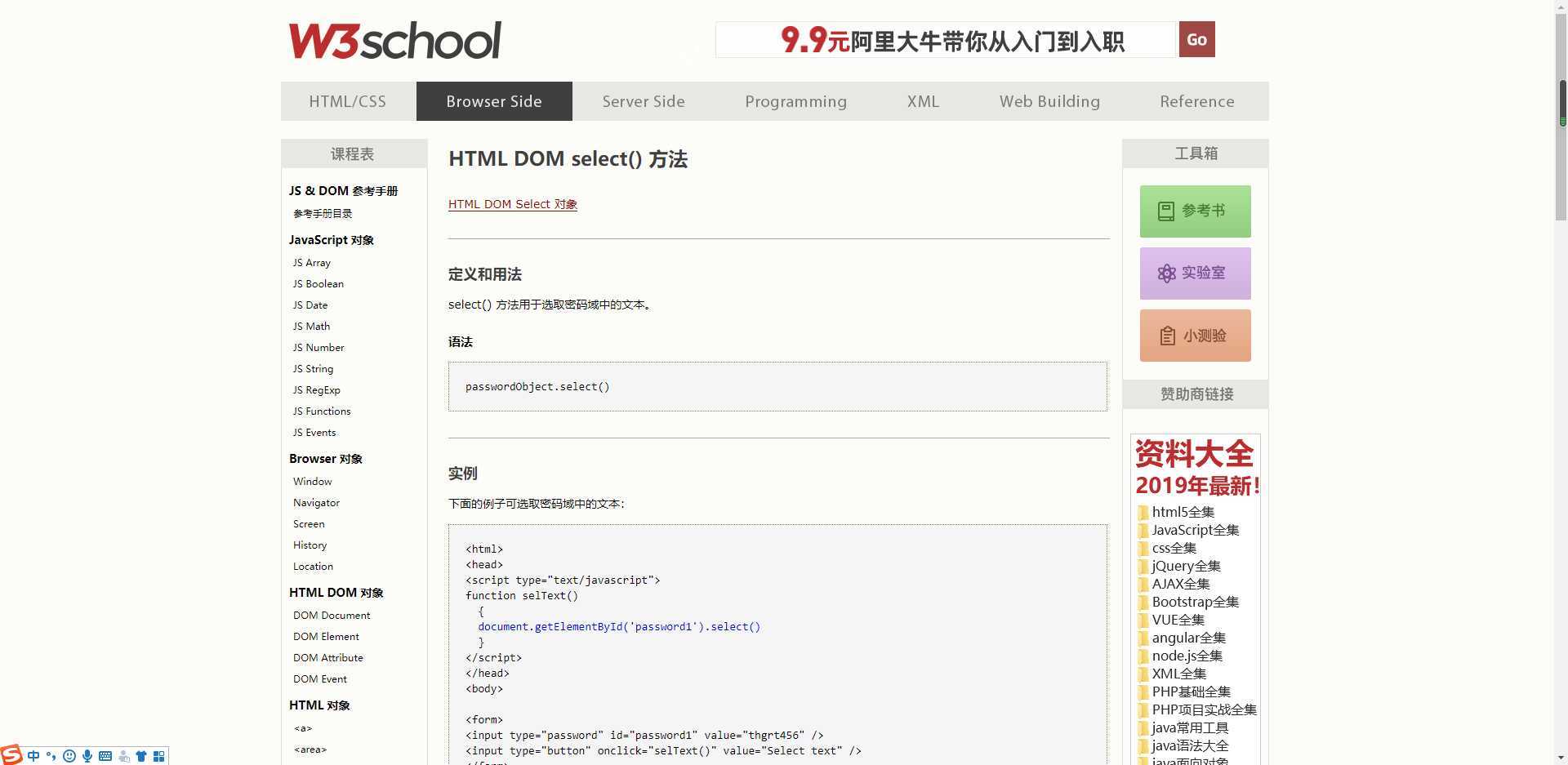Open the Sogou emoji smiley panel
This screenshot has width=1568, height=765.
tap(69, 756)
